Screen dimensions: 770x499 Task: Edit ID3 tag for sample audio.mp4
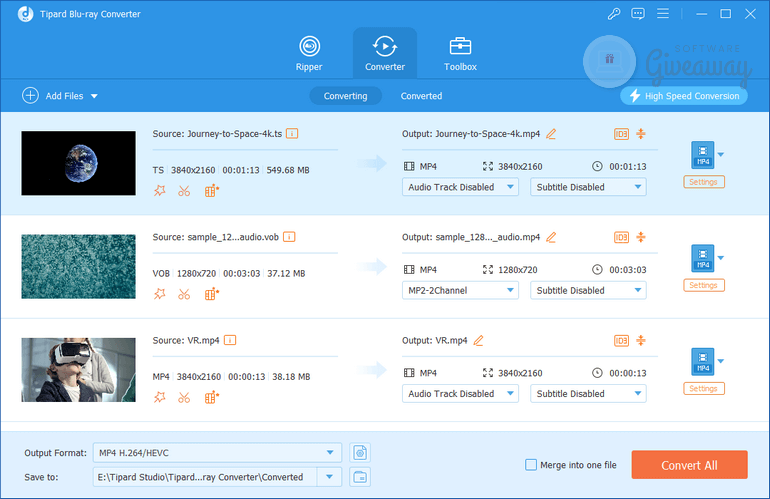[x=621, y=237]
